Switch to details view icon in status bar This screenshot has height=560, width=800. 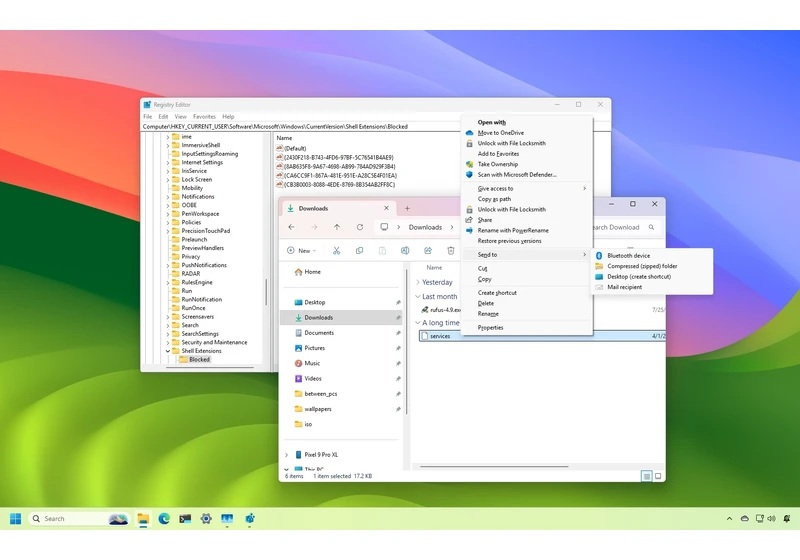point(646,476)
